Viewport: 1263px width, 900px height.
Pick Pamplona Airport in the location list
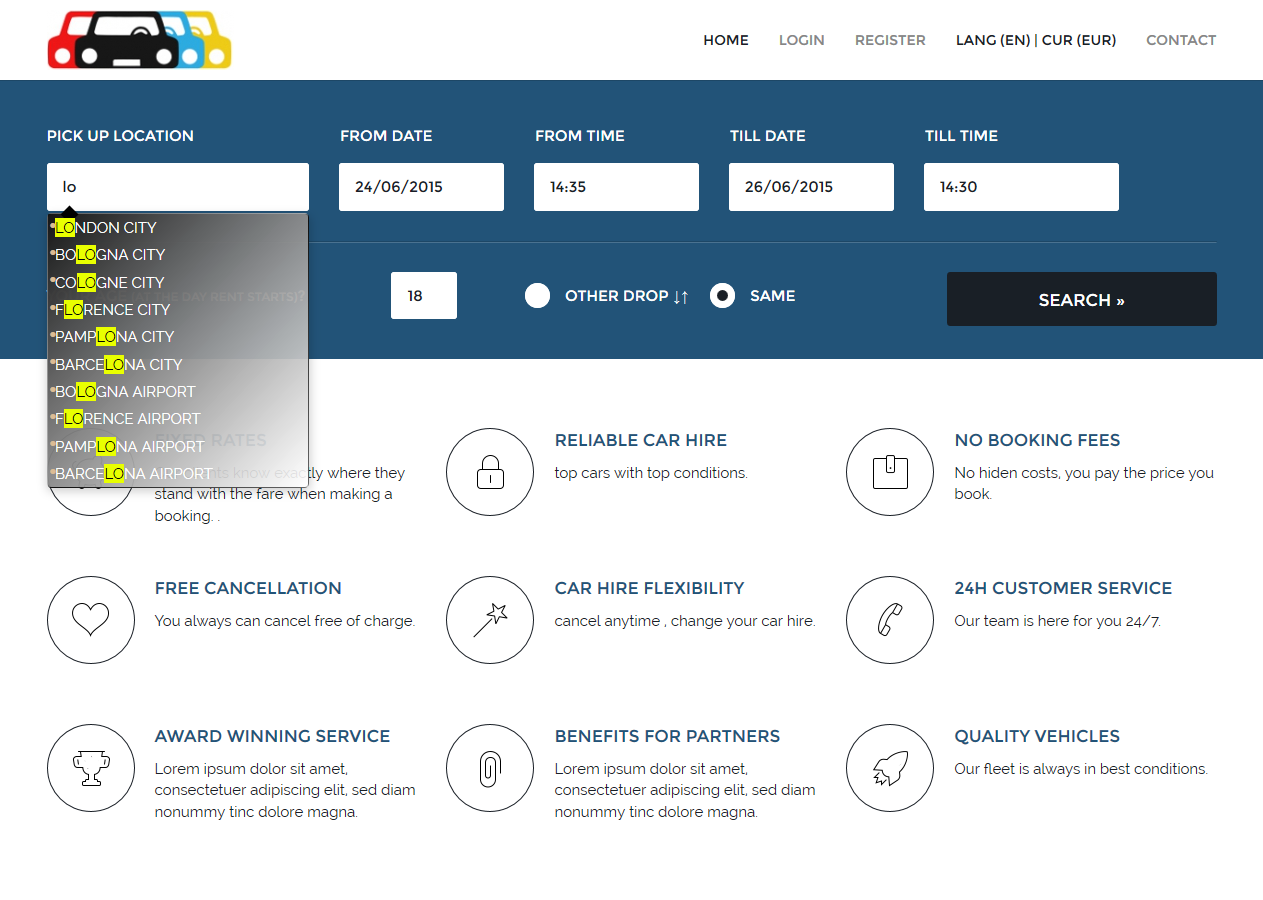[178, 446]
